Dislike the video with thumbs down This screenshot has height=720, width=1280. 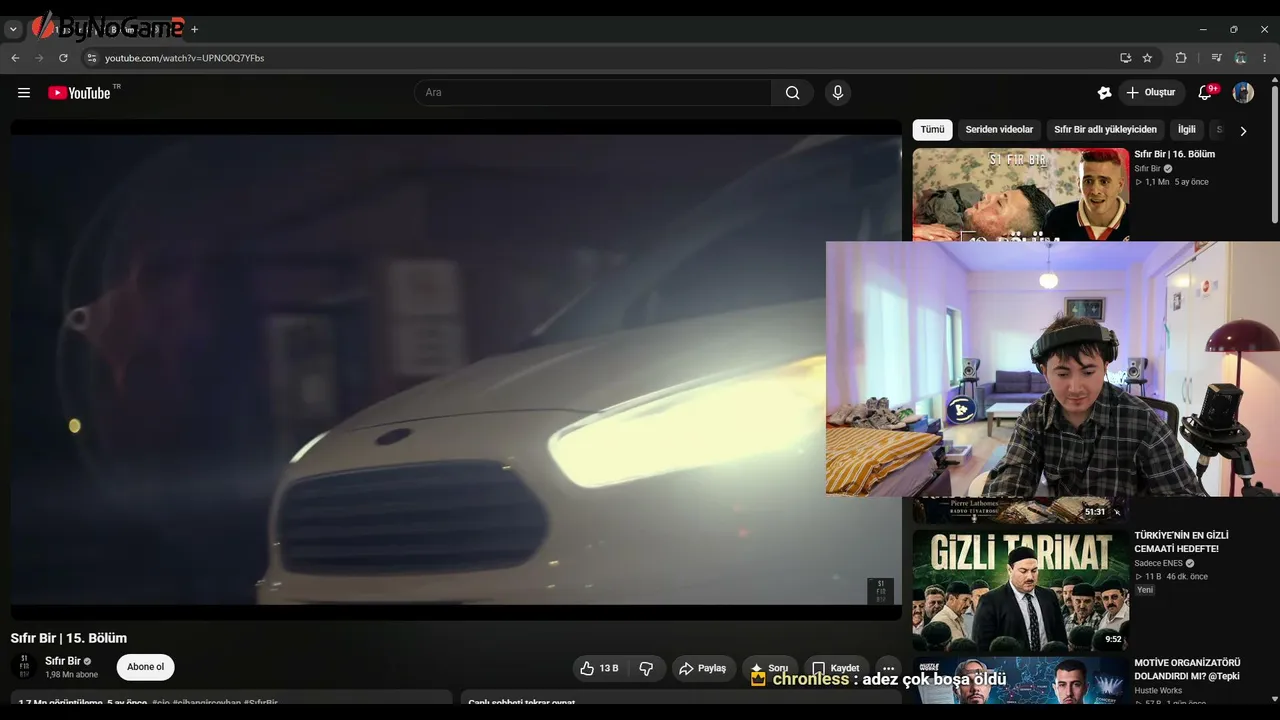pos(646,668)
